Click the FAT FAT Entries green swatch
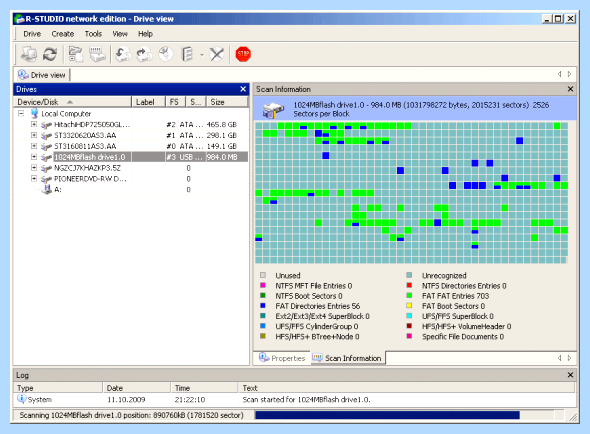 409,295
